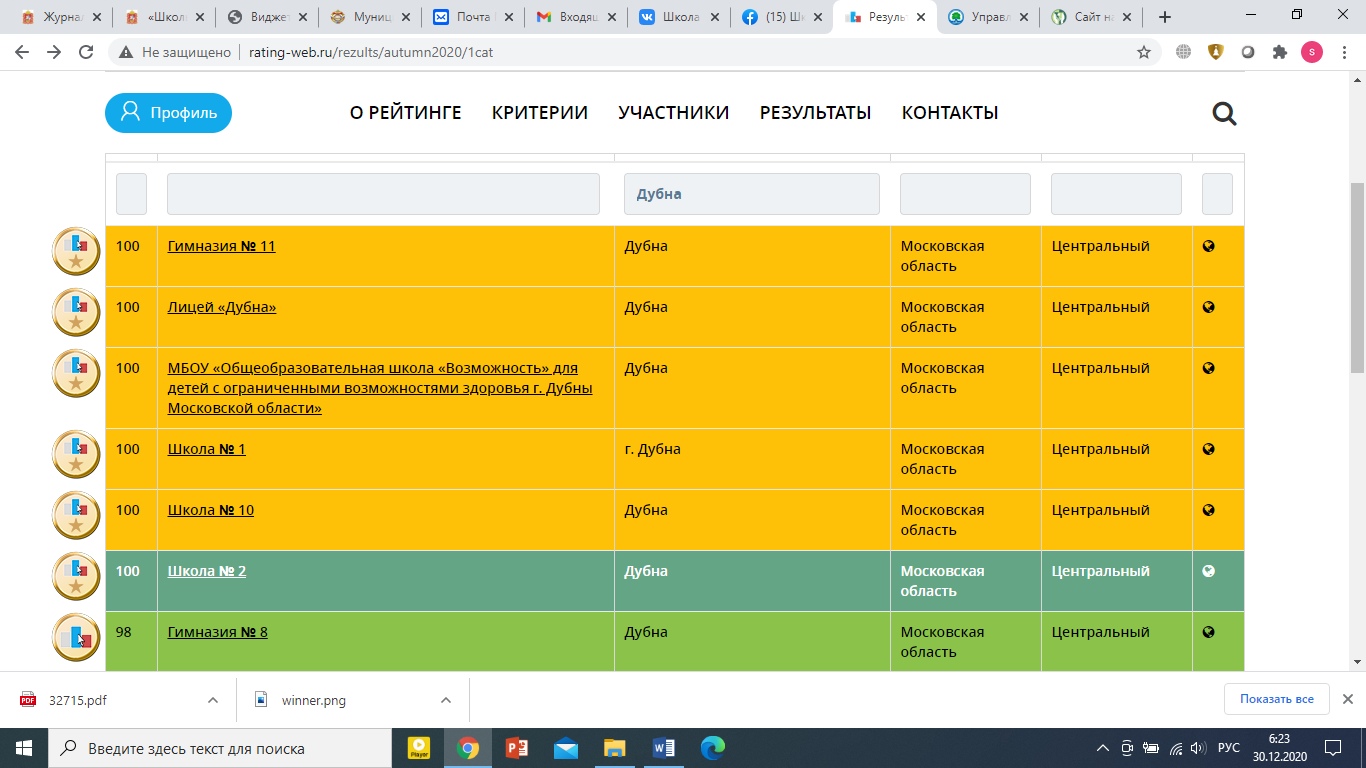Open the globe icon in Школа № 10 row

pos(1208,510)
